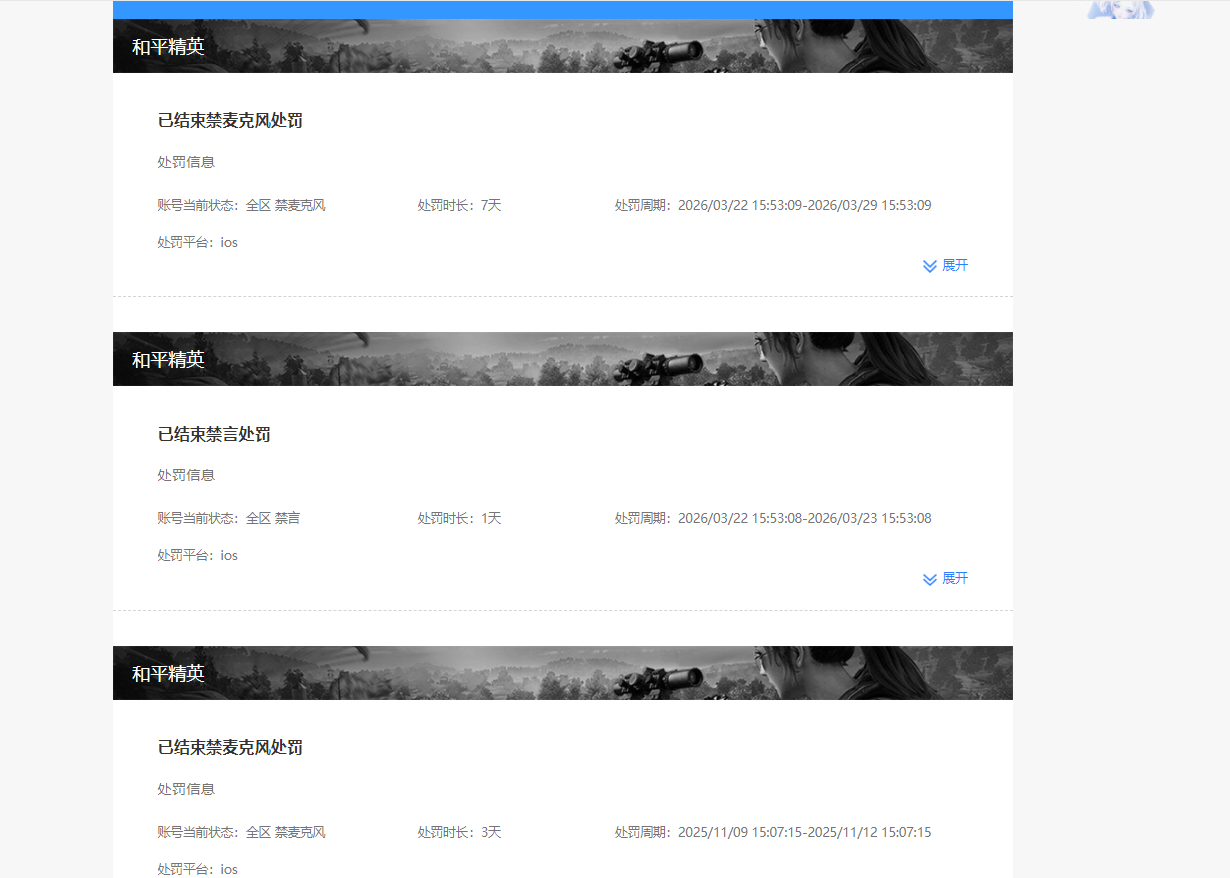Image resolution: width=1230 pixels, height=878 pixels.
Task: Click the second 和平精英 banner above 已结束禁言处罚
Action: click(563, 359)
